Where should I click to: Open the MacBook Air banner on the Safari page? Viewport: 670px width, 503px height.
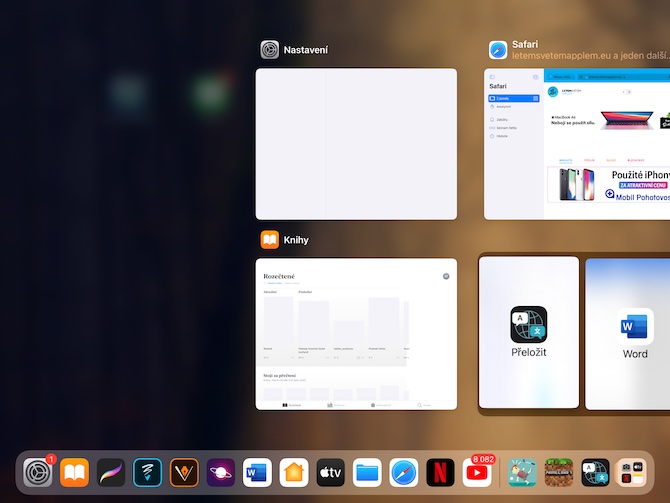609,121
